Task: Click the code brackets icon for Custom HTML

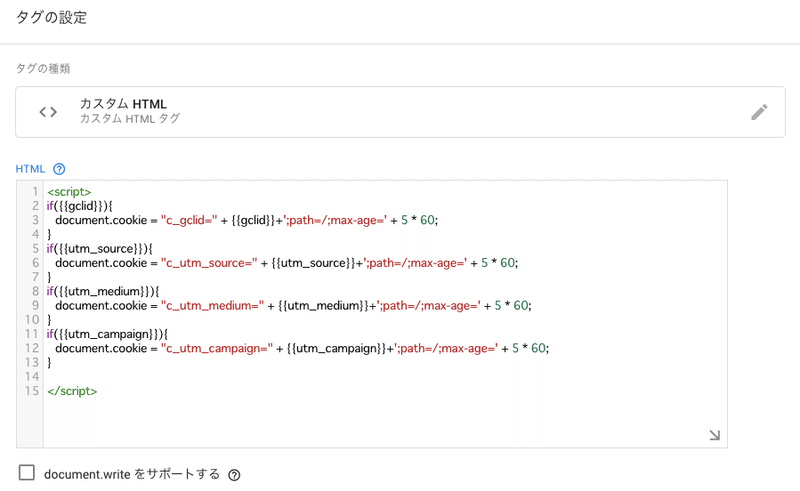Action: point(48,112)
